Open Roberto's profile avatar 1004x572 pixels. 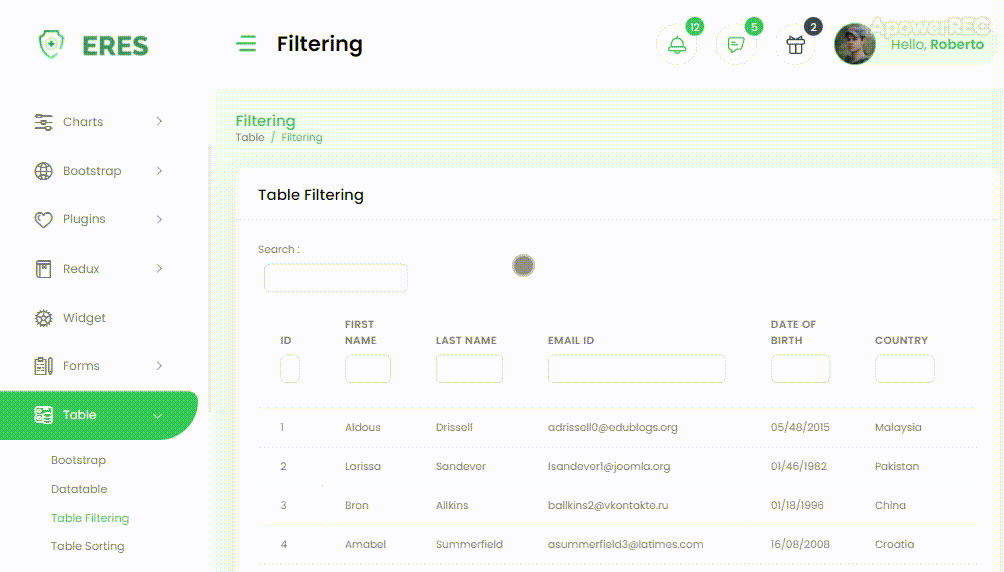click(855, 44)
